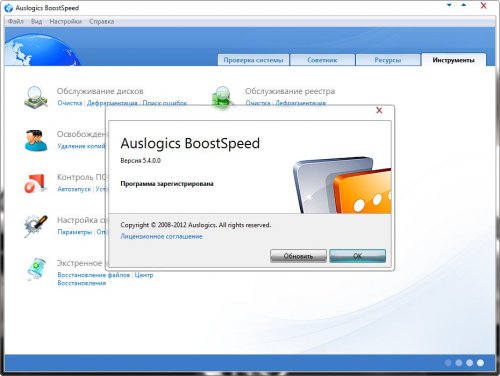Switch to Проверка системы tab

tap(253, 60)
